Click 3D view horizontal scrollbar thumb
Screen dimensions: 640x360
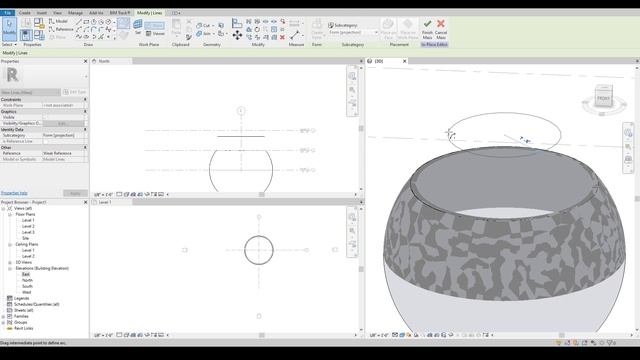click(562, 335)
